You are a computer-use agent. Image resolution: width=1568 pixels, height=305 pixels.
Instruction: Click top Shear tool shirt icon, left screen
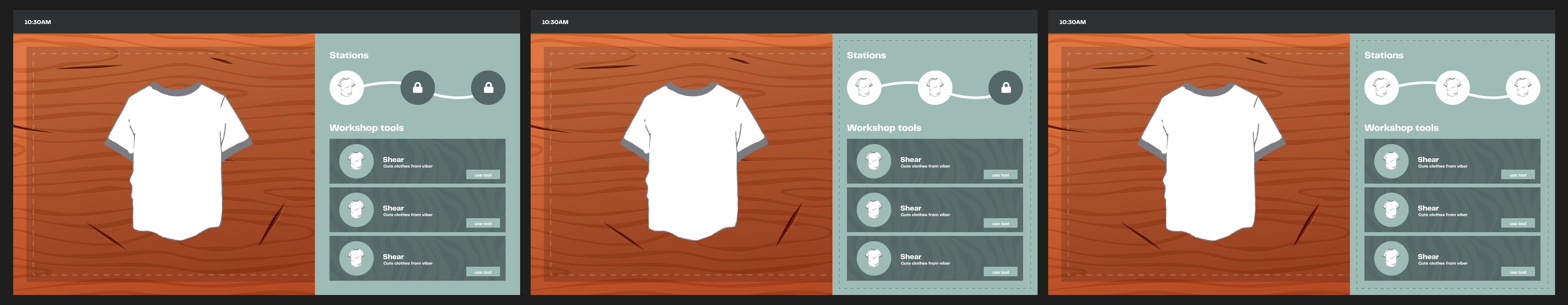[x=356, y=161]
